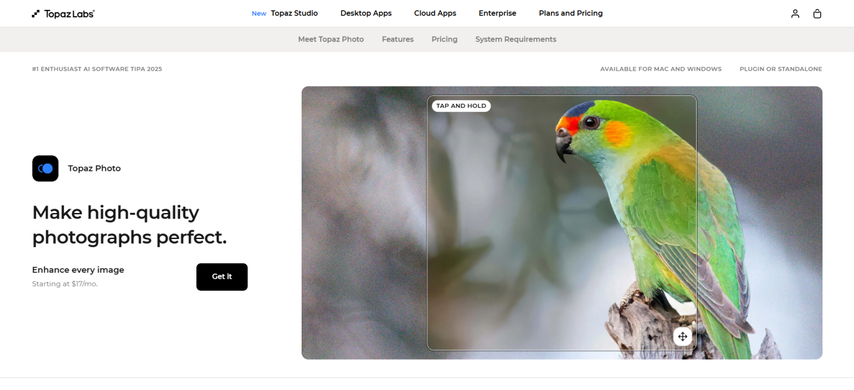Click the move handle on comparison frame
This screenshot has width=854, height=390.
682,337
